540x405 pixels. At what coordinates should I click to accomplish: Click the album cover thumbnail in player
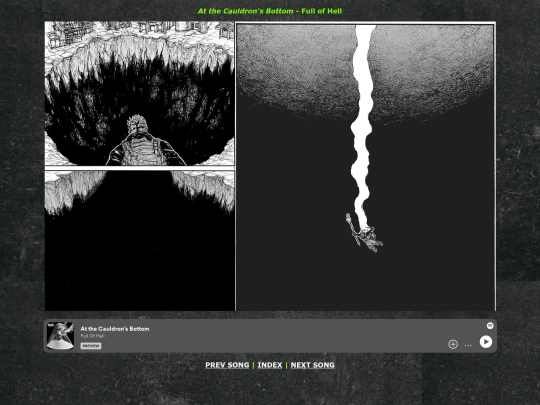tap(60, 336)
